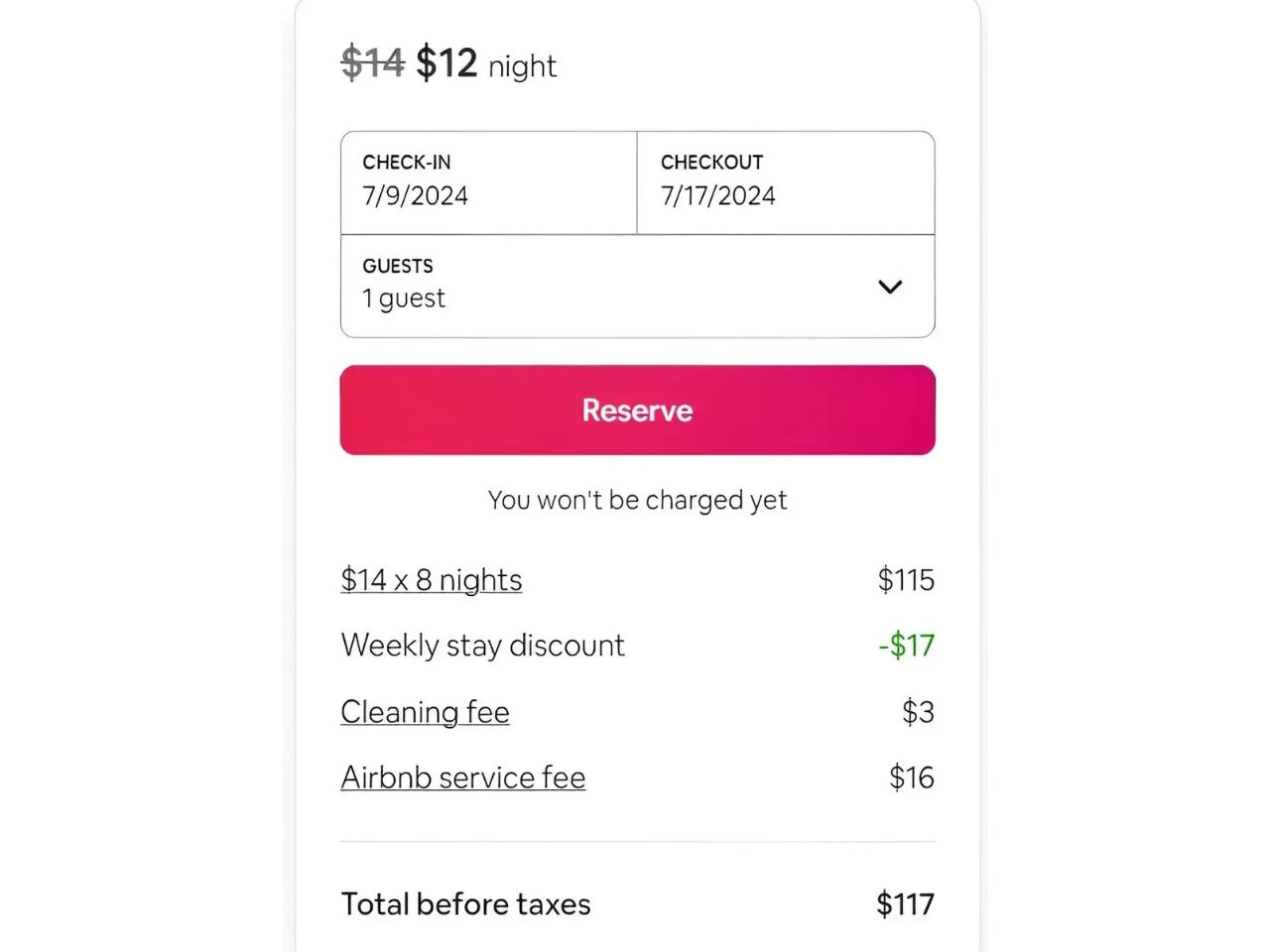1270x952 pixels.
Task: Click the $117 total amount
Action: 904,903
